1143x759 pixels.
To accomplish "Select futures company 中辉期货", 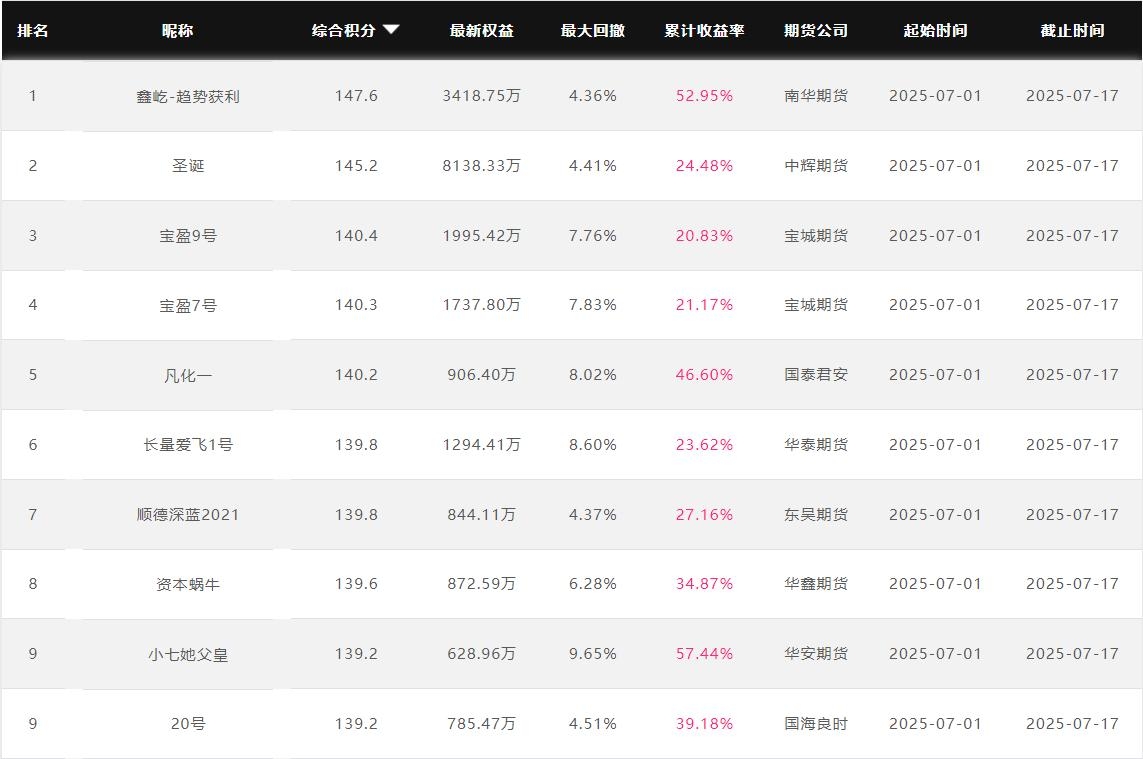I will [x=816, y=166].
